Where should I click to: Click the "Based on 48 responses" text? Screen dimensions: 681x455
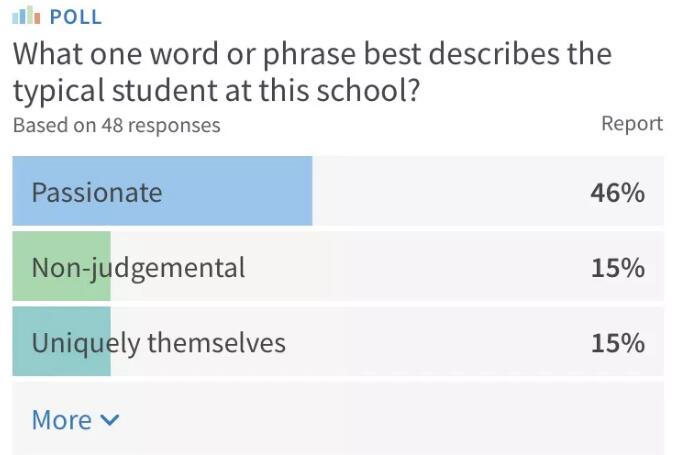click(116, 126)
